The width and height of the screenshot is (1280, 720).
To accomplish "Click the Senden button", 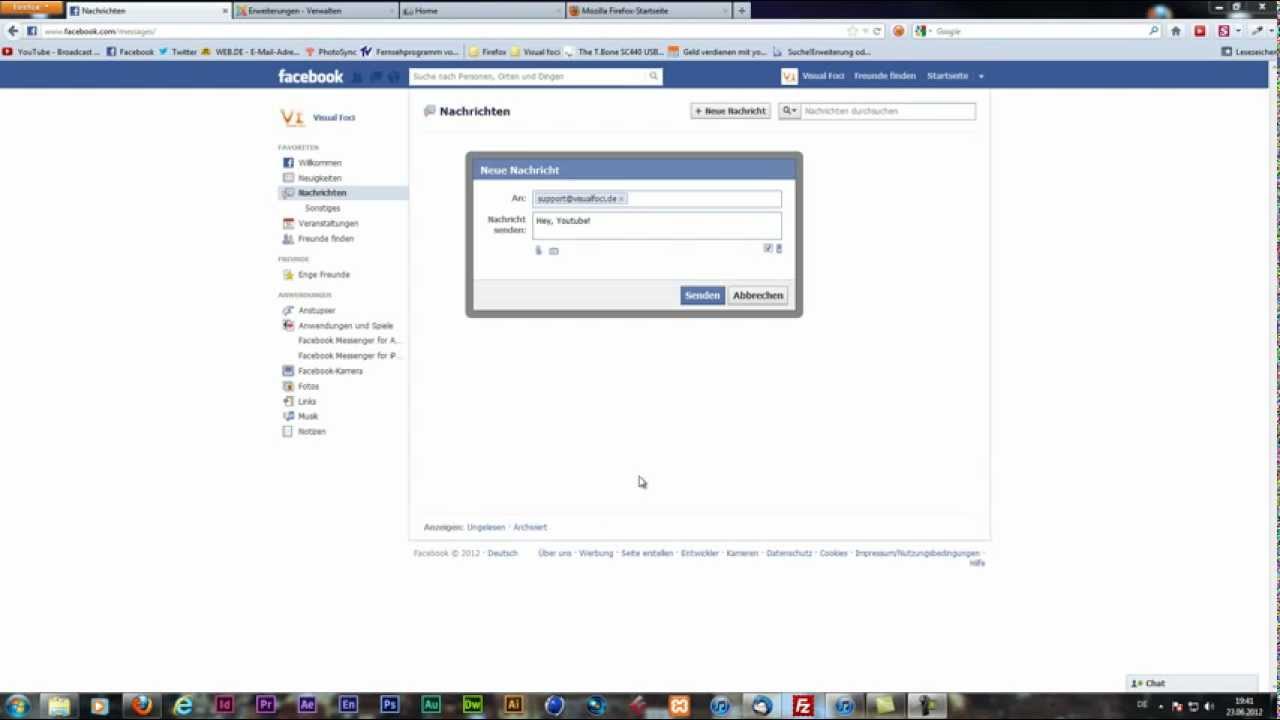I will click(702, 295).
